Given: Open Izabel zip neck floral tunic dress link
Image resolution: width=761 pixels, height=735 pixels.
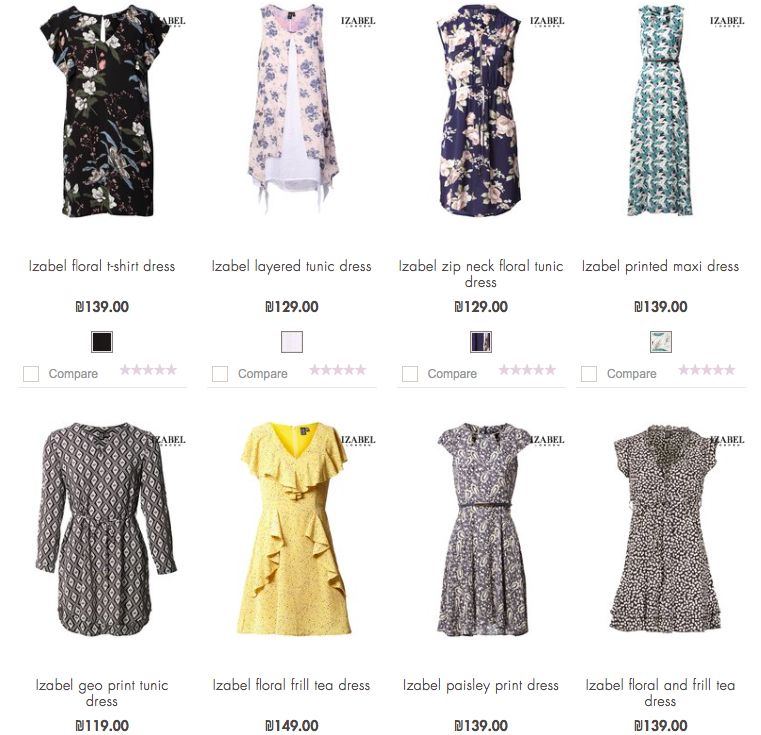Looking at the screenshot, I should tap(481, 273).
